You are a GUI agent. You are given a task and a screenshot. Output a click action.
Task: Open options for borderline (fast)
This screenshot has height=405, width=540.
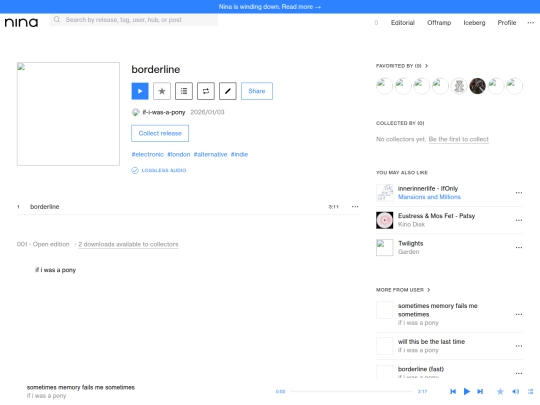(x=519, y=373)
